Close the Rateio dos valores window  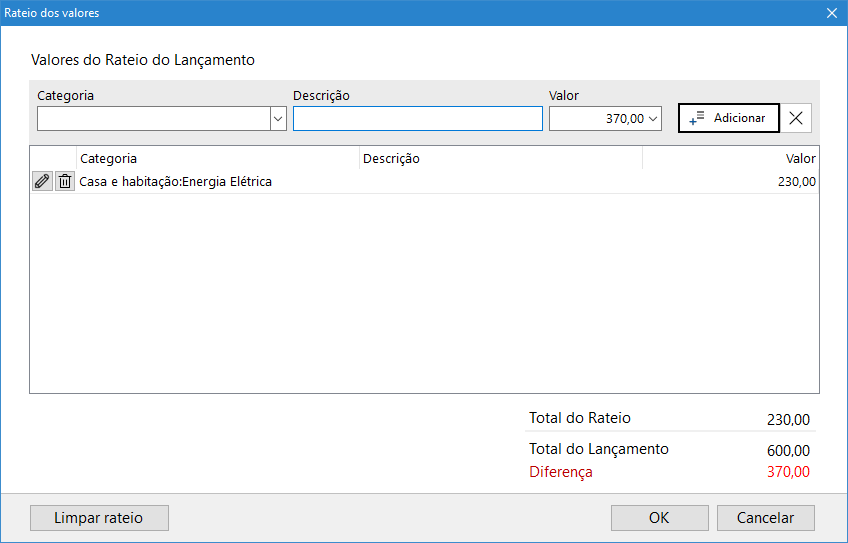[831, 13]
